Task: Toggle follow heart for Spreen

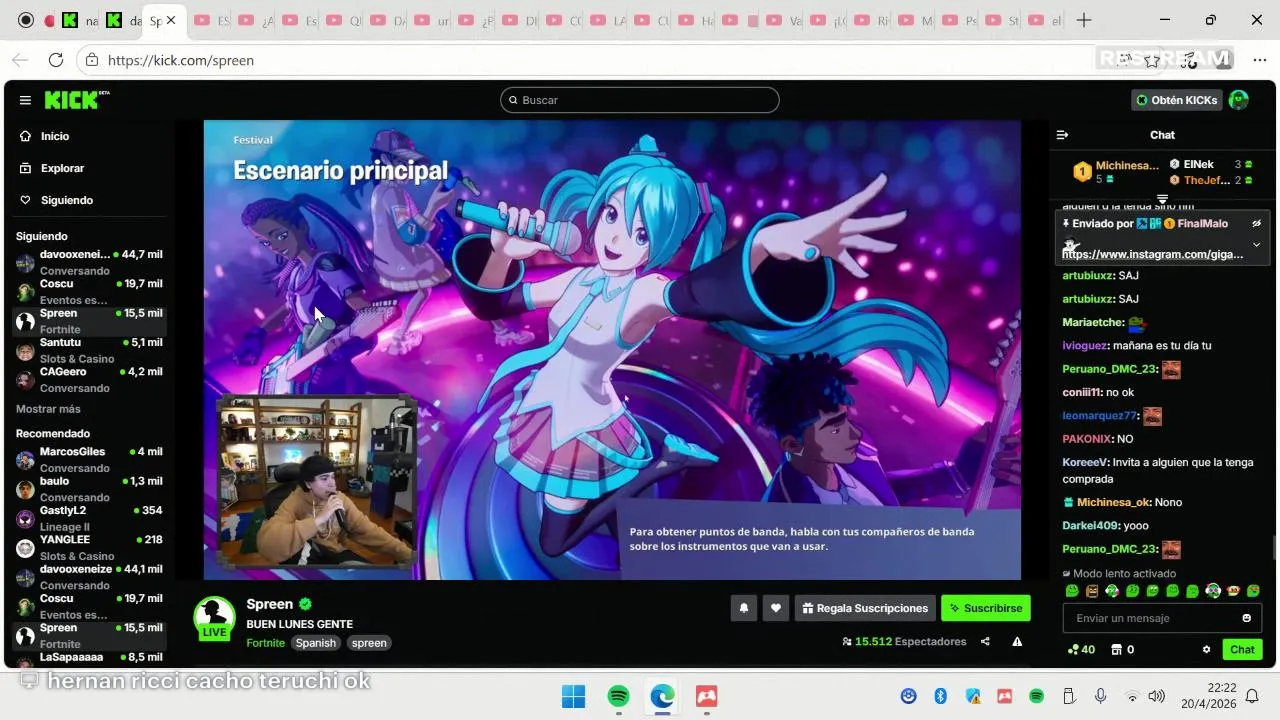Action: pyautogui.click(x=776, y=608)
